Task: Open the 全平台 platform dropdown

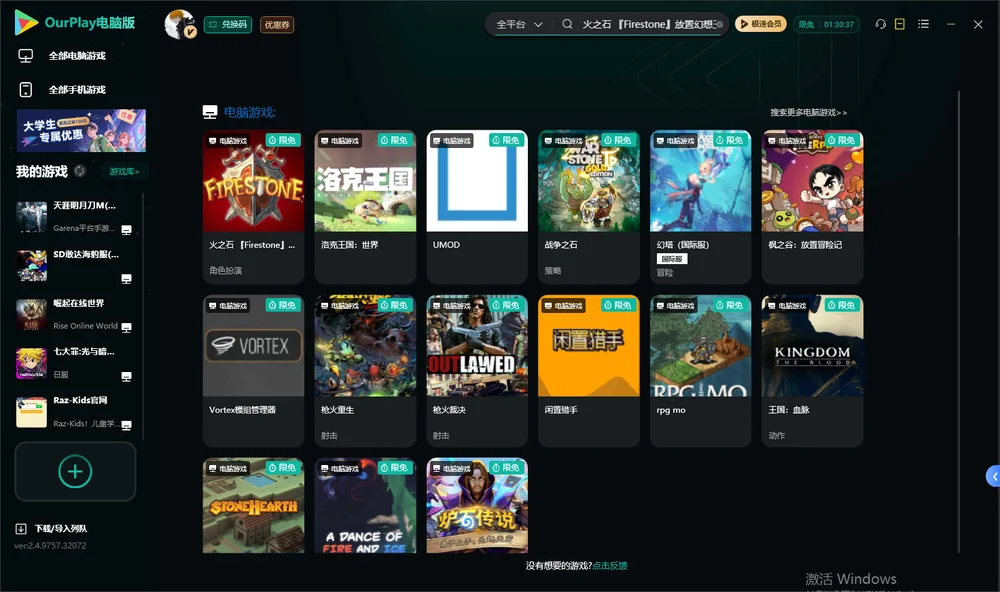Action: click(519, 24)
